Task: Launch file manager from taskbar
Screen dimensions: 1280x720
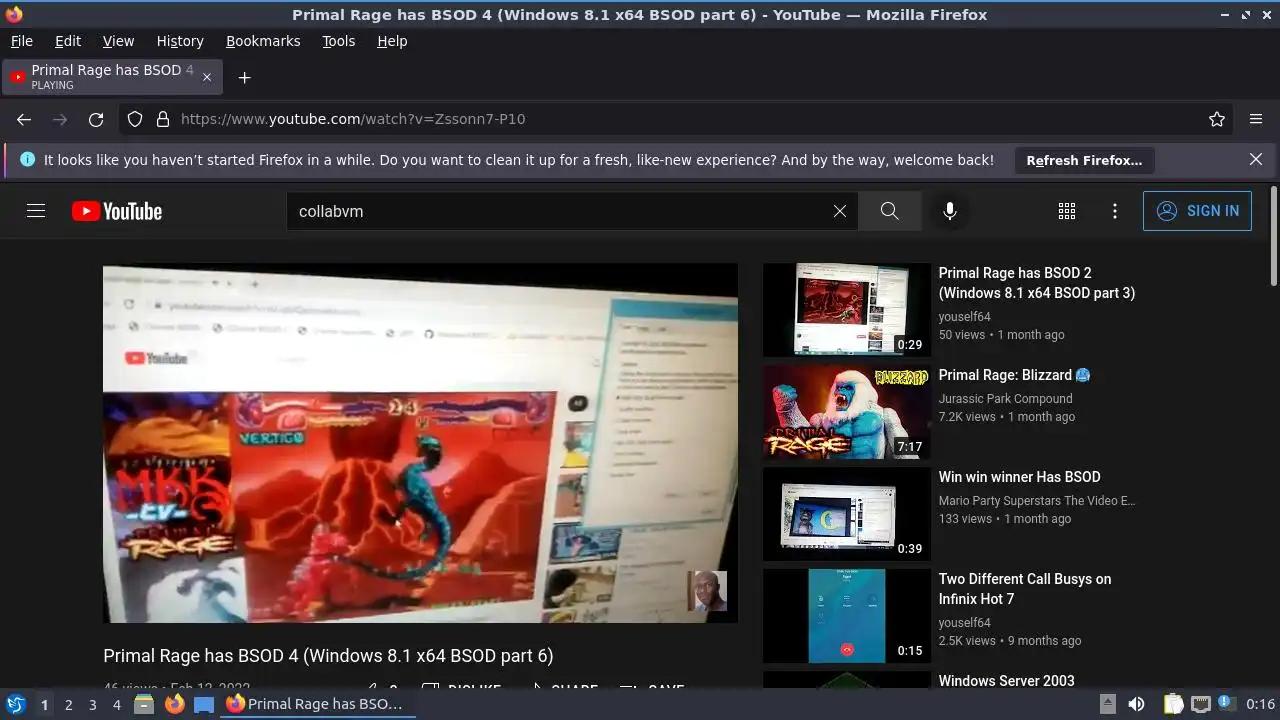Action: pyautogui.click(x=144, y=704)
